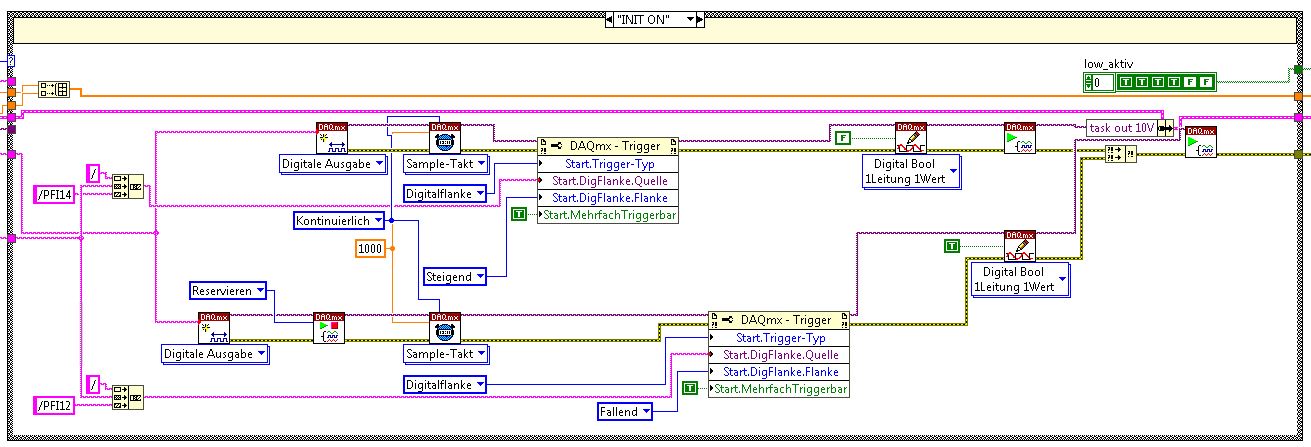Viewport: 1311px width, 447px height.
Task: Select the Build Array node next to task out 10V
Action: coord(1166,128)
